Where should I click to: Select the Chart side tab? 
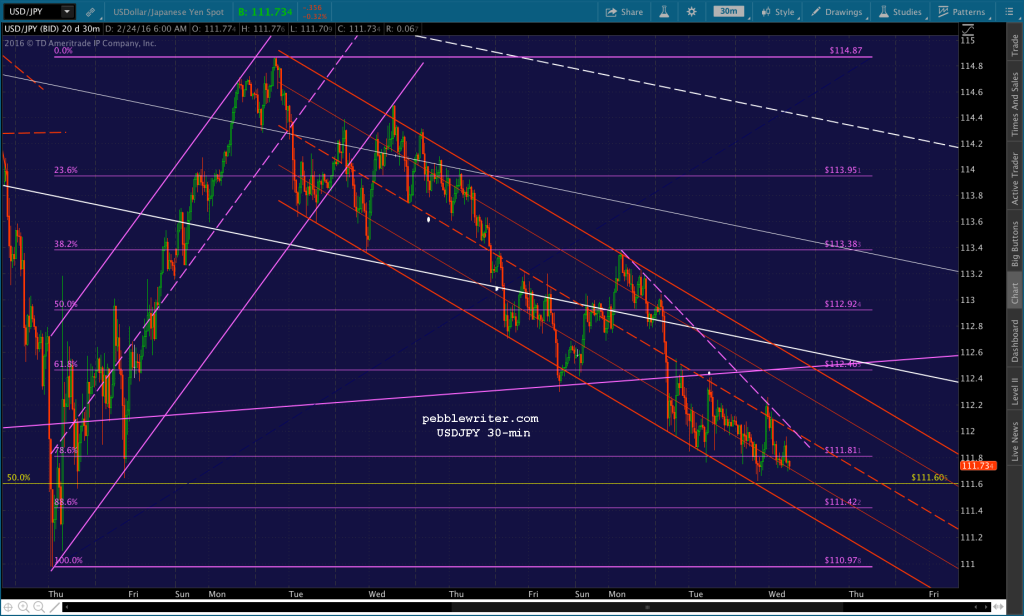click(x=1015, y=293)
